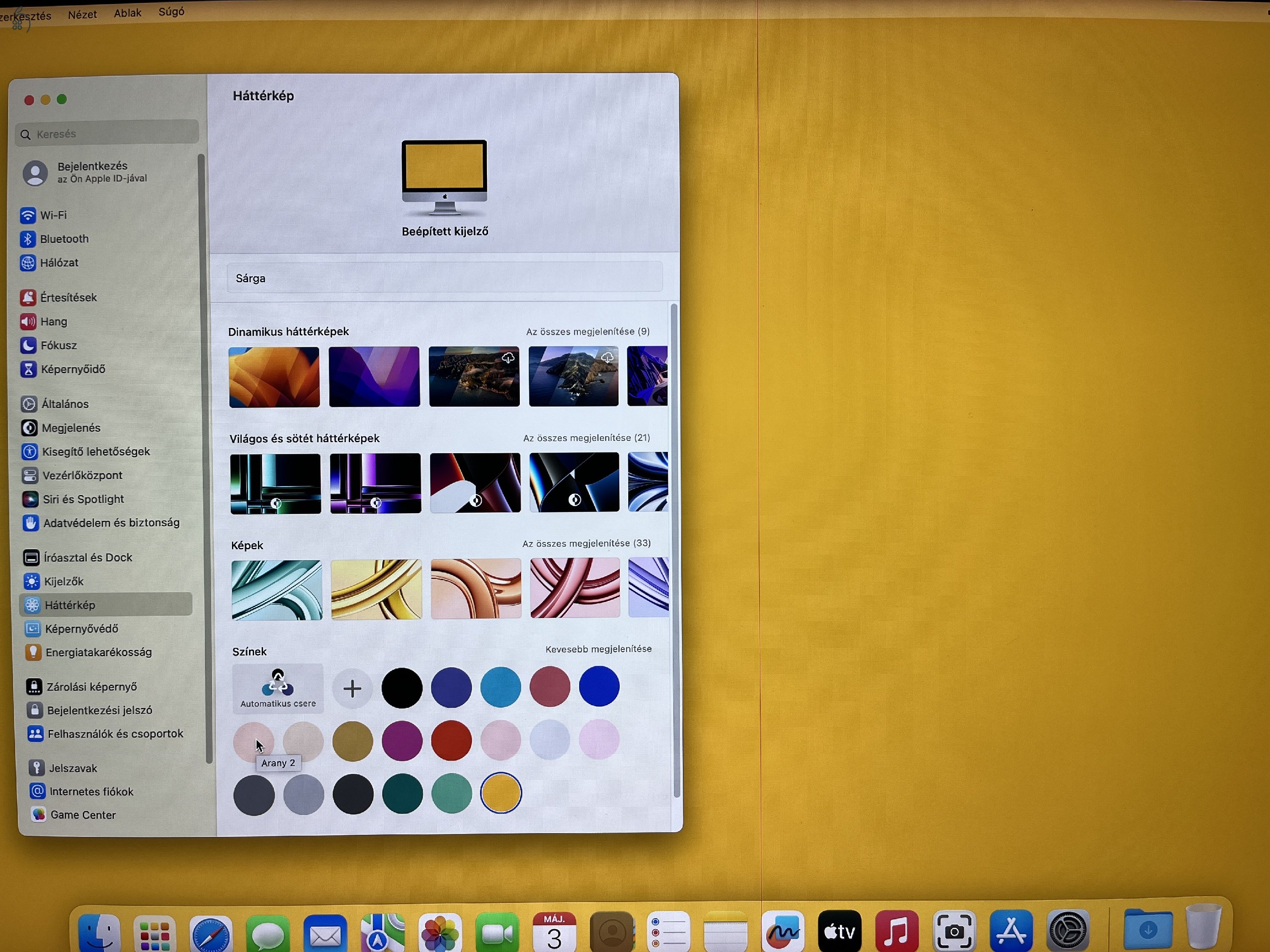Screen dimensions: 1270x952
Task: Choose the purple Monterey dynamic wallpaper
Action: 374,377
